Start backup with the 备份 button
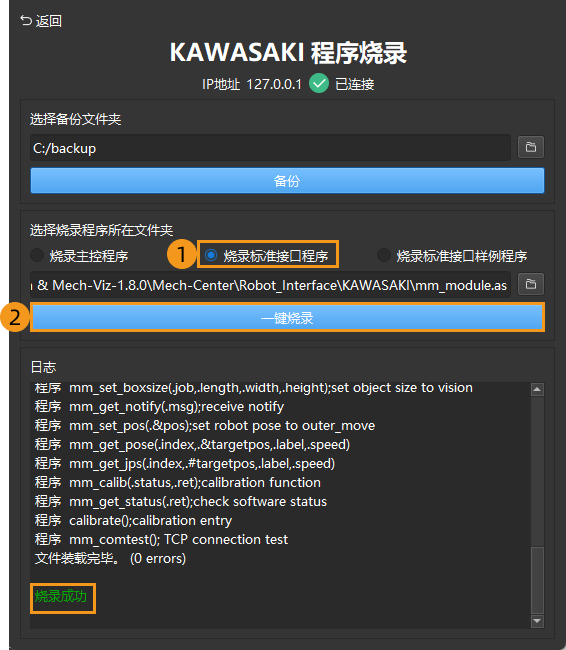The height and width of the screenshot is (650, 566). coord(287,180)
